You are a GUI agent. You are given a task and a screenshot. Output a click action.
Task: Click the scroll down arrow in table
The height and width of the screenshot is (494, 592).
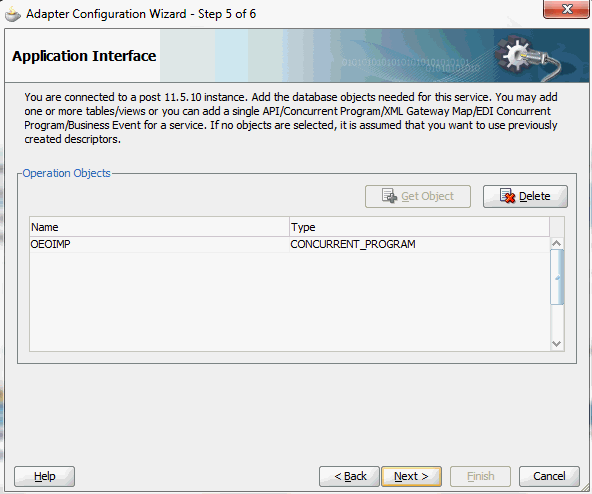click(557, 344)
